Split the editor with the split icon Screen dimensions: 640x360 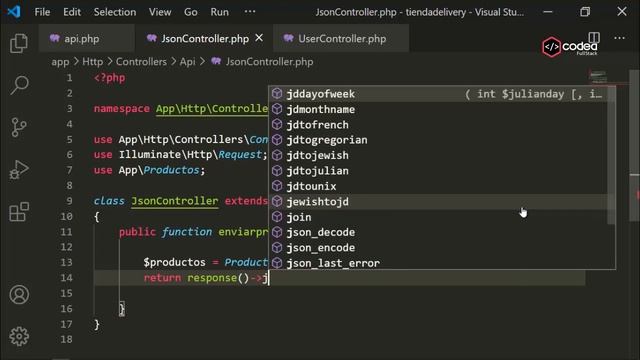(594, 38)
